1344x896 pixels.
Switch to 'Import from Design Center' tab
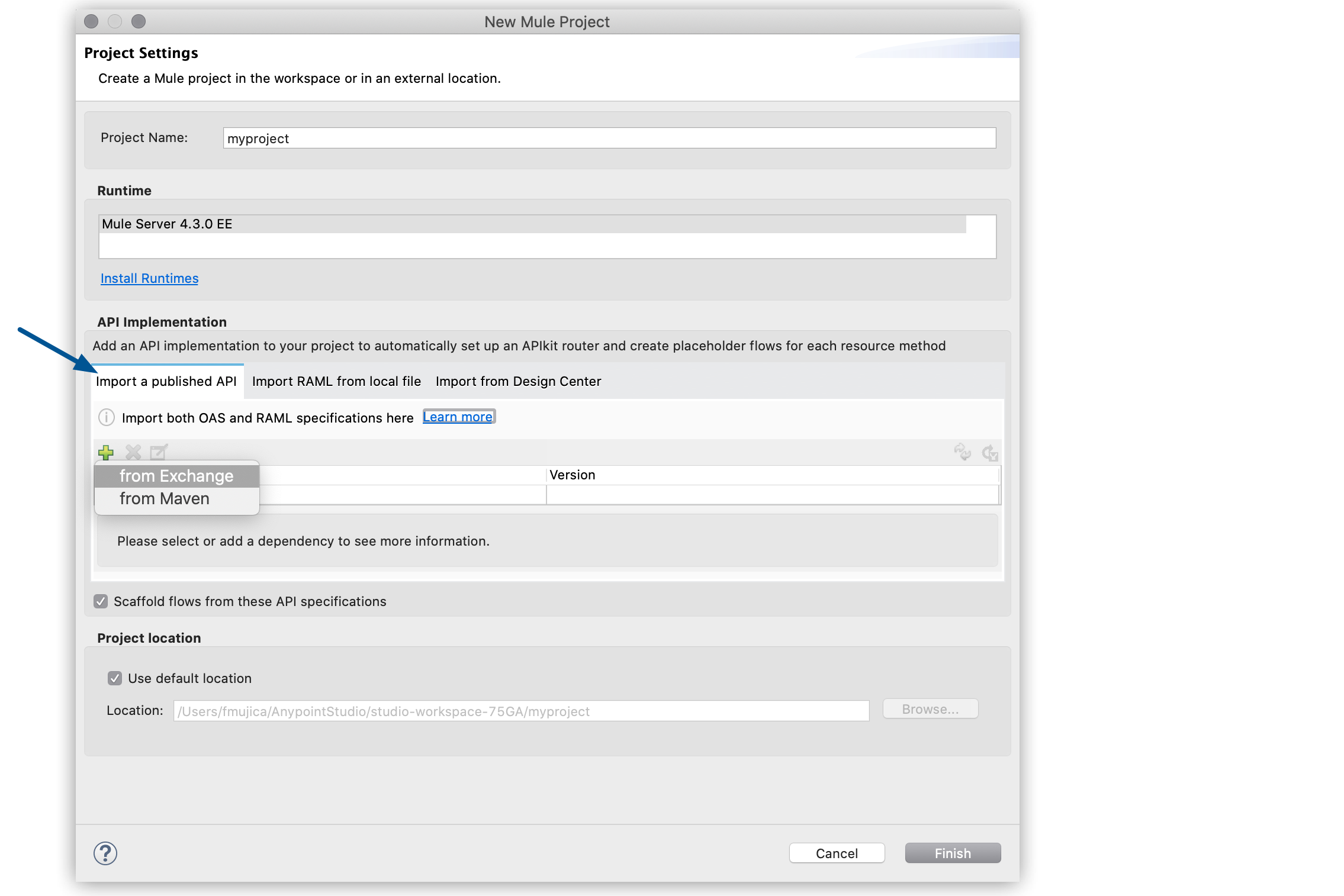pos(518,382)
